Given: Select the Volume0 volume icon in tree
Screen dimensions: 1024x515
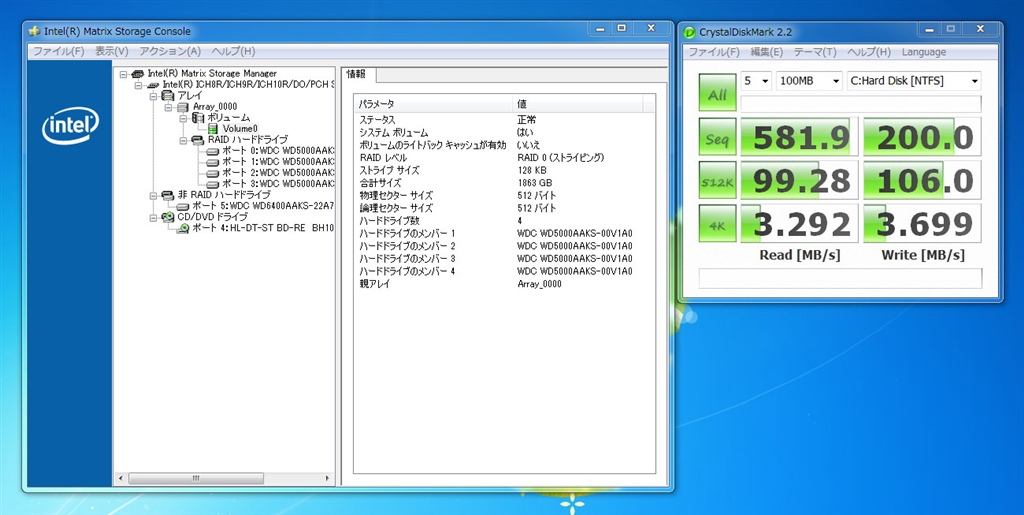Looking at the screenshot, I should coord(213,129).
